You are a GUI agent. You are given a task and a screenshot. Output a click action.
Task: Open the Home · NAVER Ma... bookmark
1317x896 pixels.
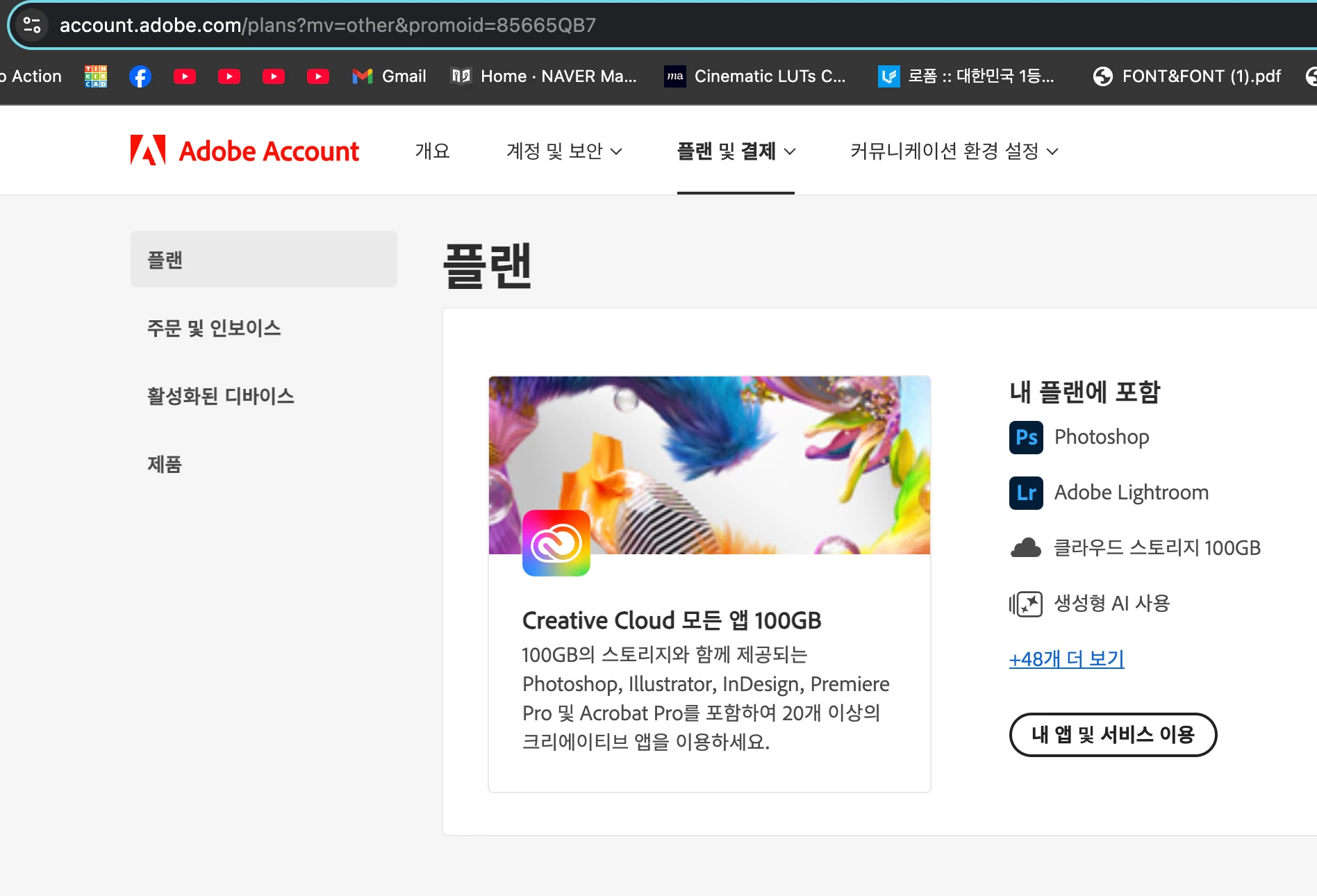click(x=543, y=76)
